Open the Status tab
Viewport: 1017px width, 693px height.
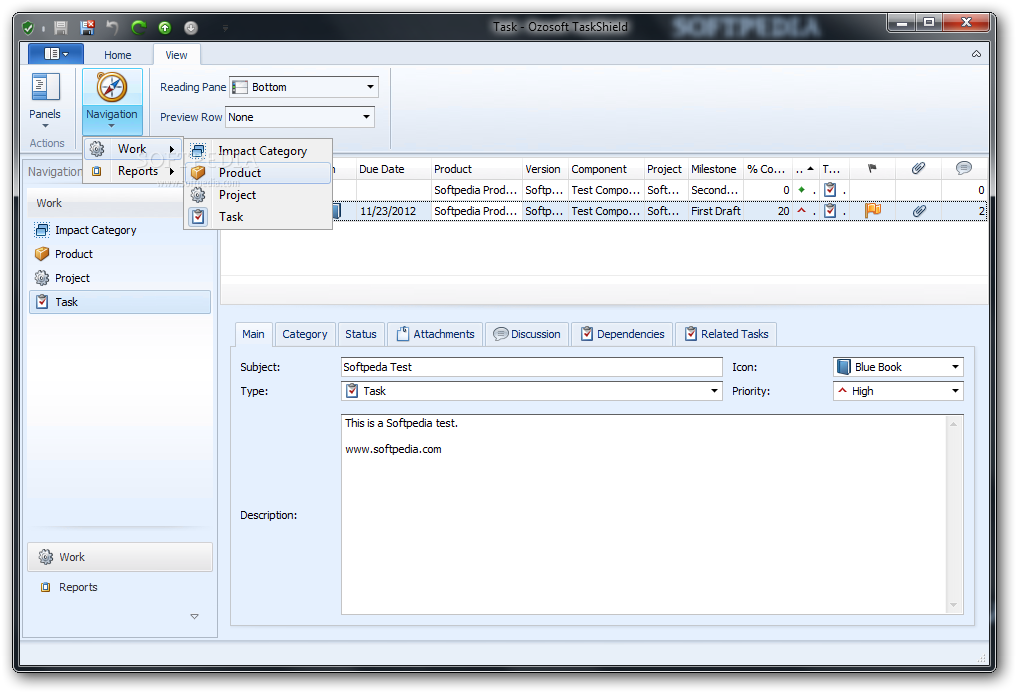point(361,334)
